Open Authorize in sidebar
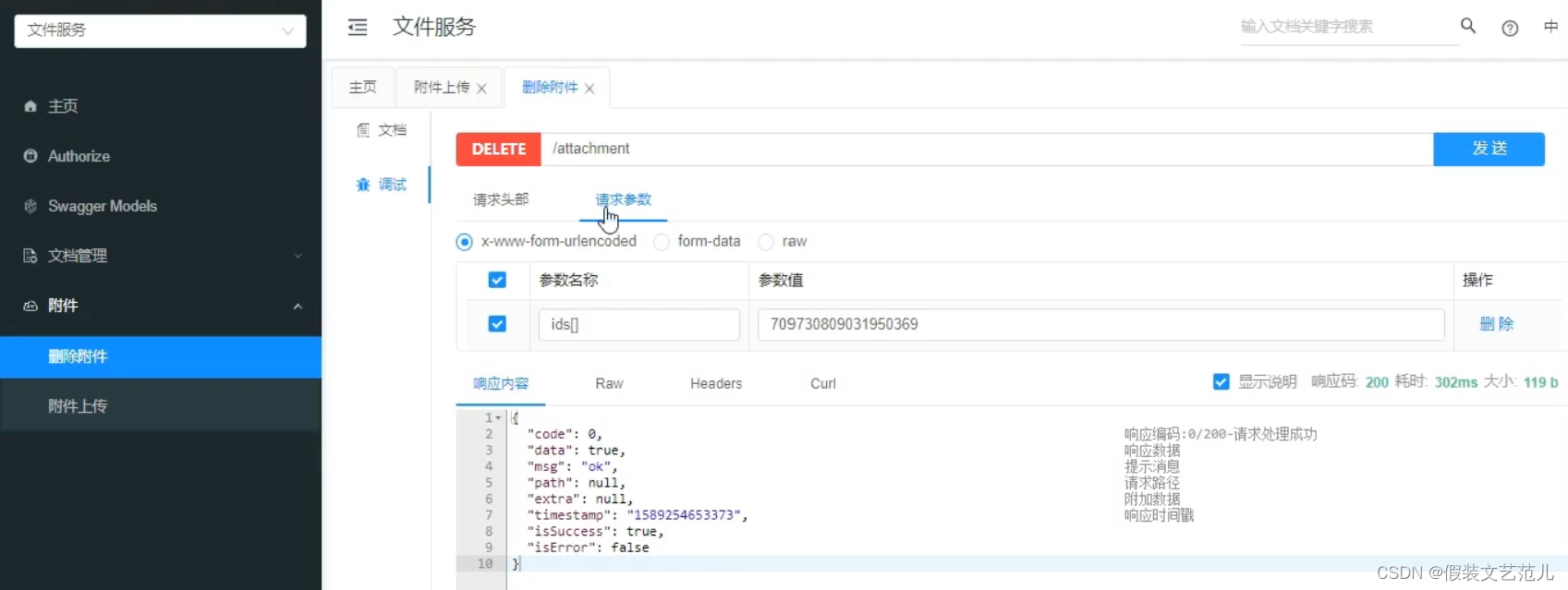 161,156
